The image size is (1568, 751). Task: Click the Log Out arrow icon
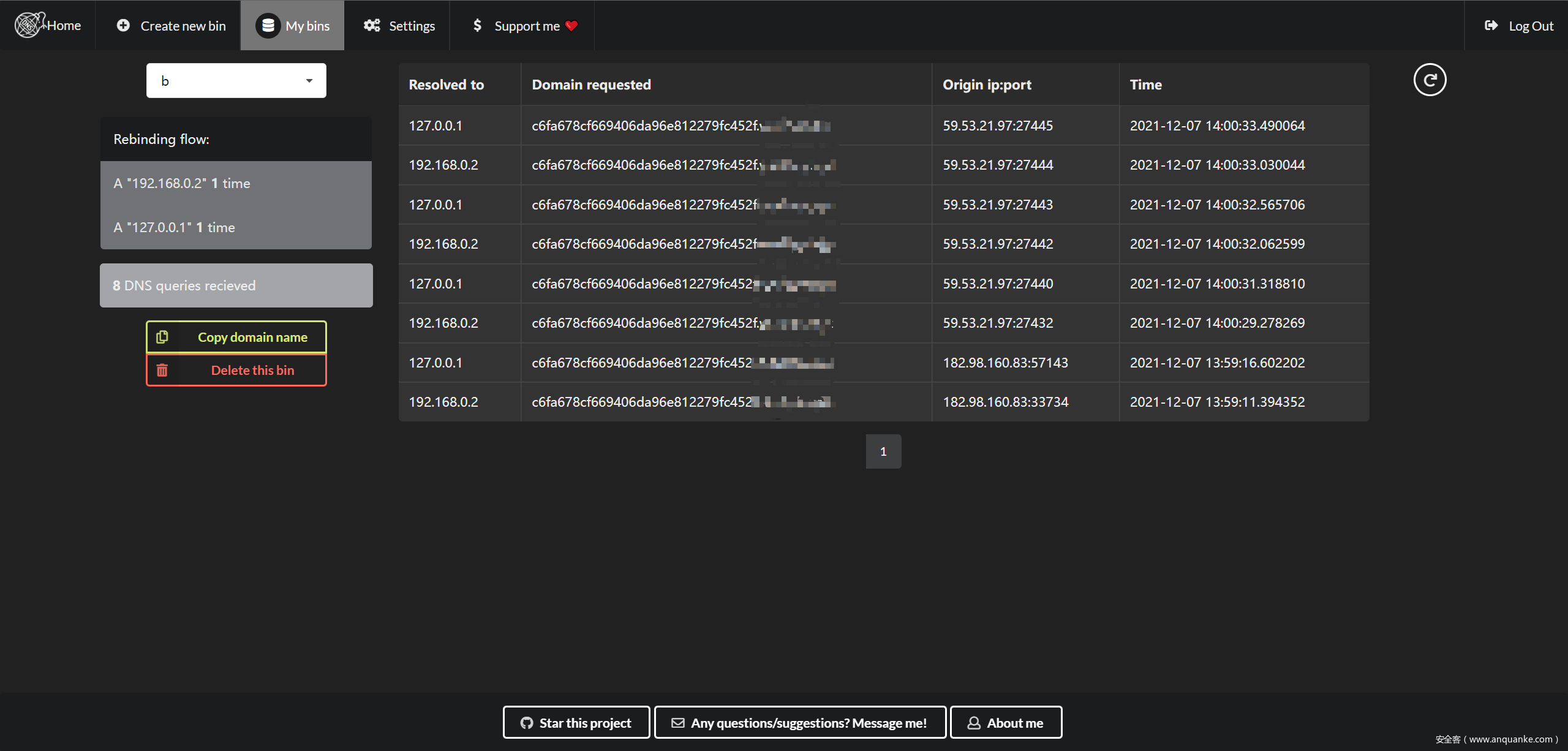click(x=1491, y=25)
